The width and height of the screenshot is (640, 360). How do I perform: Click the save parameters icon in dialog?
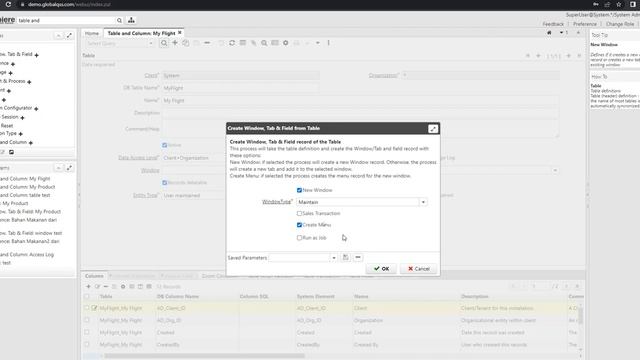pyautogui.click(x=345, y=257)
